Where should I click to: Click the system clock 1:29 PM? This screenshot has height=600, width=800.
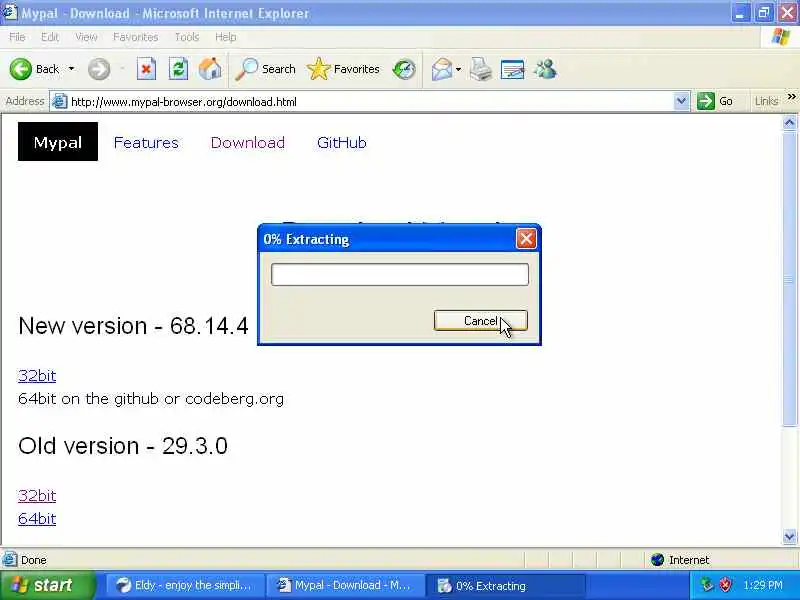763,585
